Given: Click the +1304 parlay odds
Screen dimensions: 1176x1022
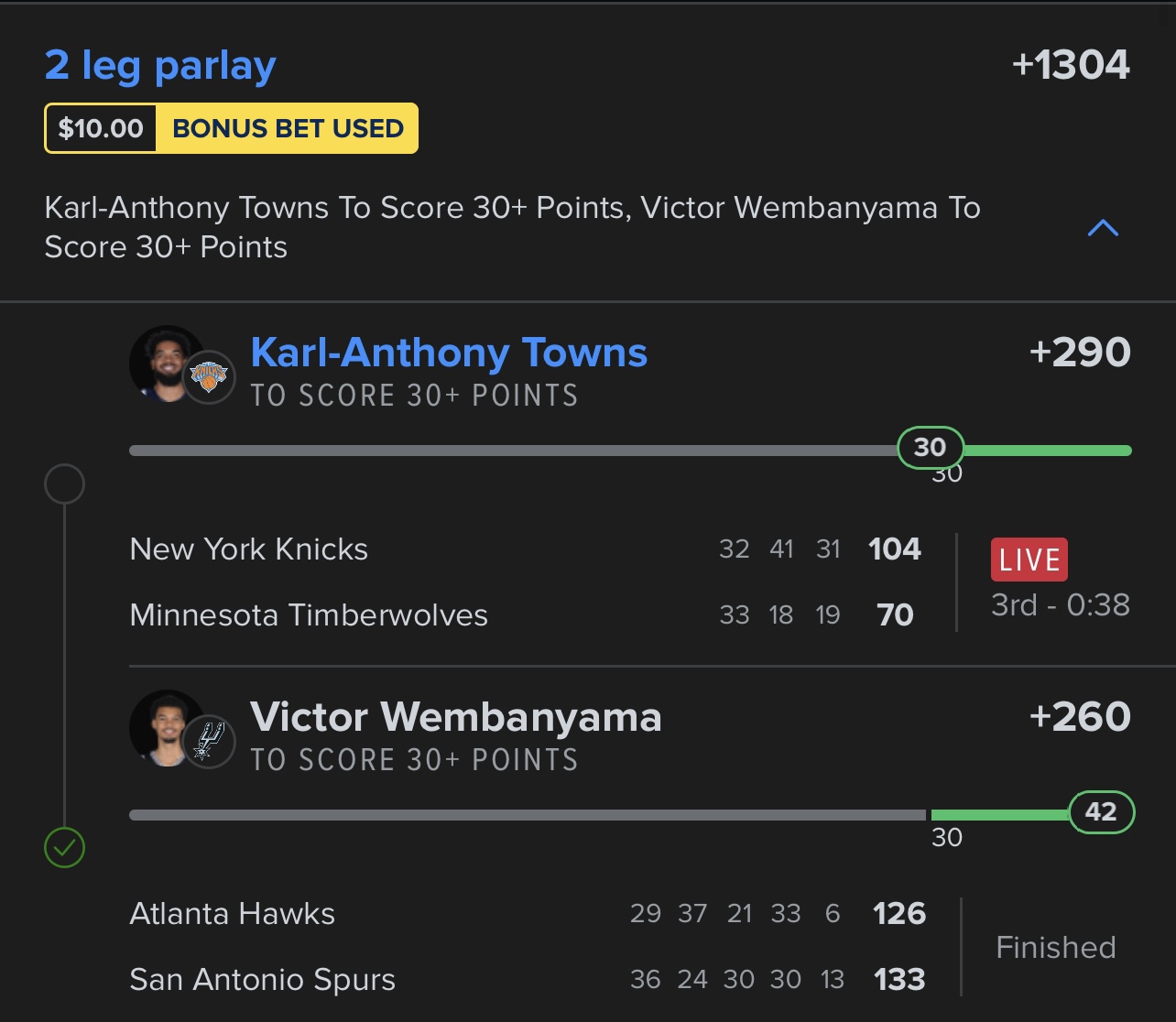Looking at the screenshot, I should click(1071, 65).
